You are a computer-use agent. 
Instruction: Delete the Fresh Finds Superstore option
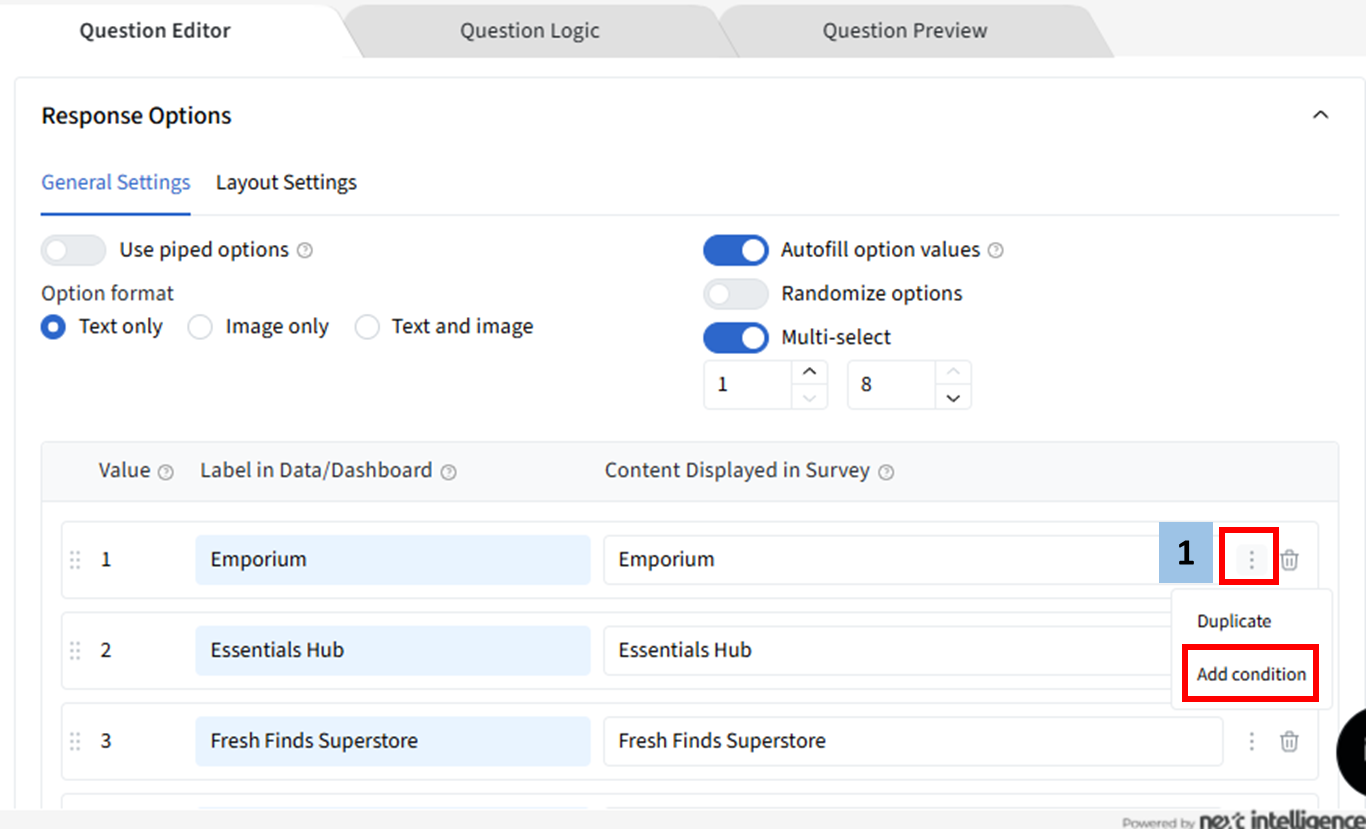1290,741
